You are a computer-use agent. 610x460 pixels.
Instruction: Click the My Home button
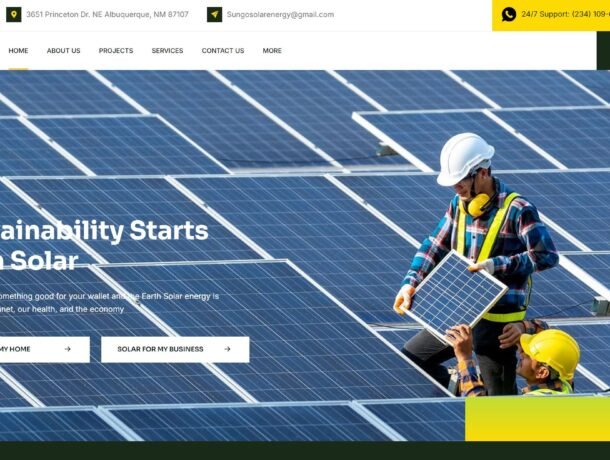45,349
